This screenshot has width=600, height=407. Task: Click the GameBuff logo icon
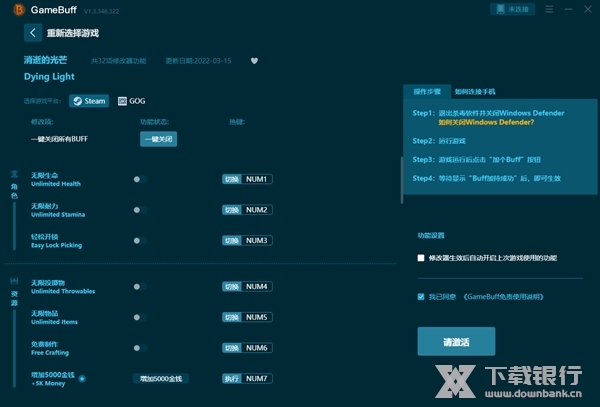(x=15, y=8)
